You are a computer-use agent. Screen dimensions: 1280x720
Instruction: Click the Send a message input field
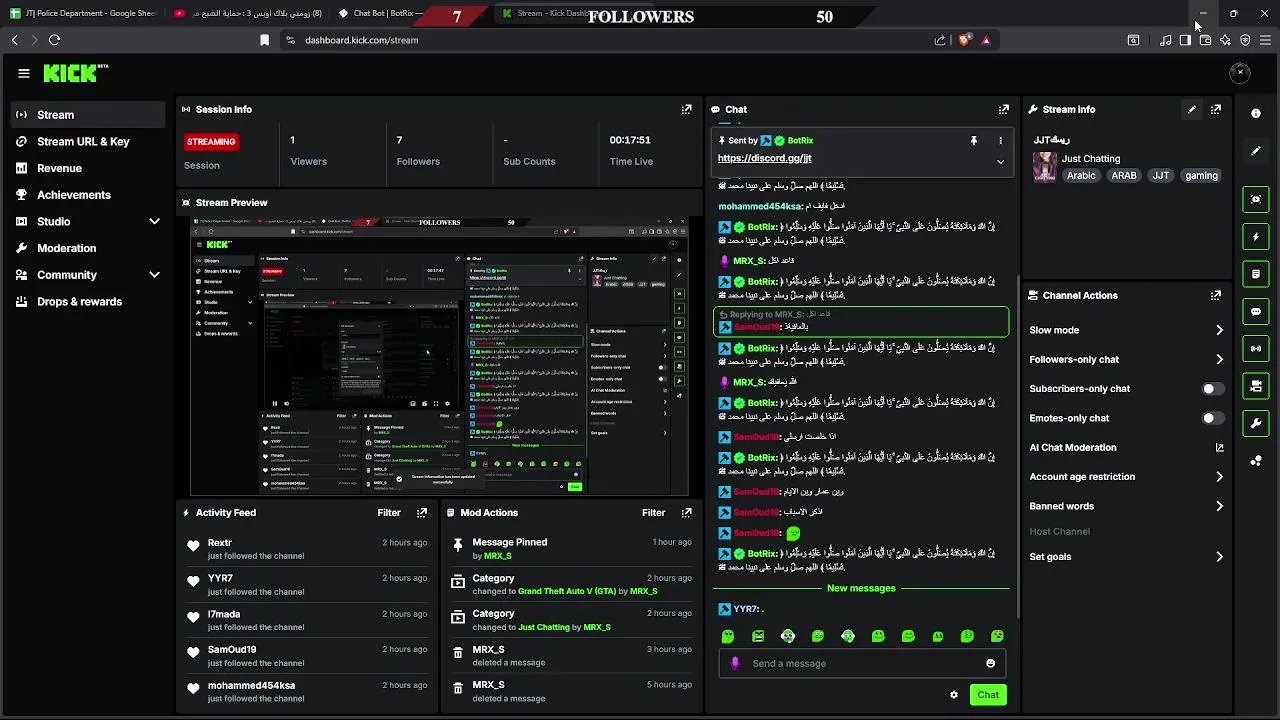862,663
